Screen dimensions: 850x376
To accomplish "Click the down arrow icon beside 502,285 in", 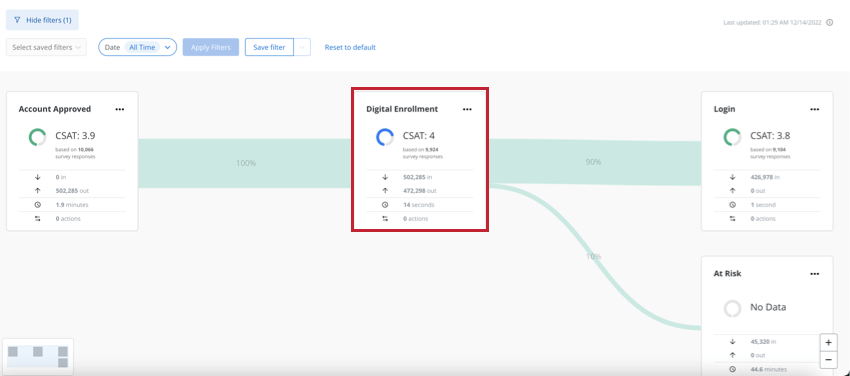I will (x=385, y=177).
